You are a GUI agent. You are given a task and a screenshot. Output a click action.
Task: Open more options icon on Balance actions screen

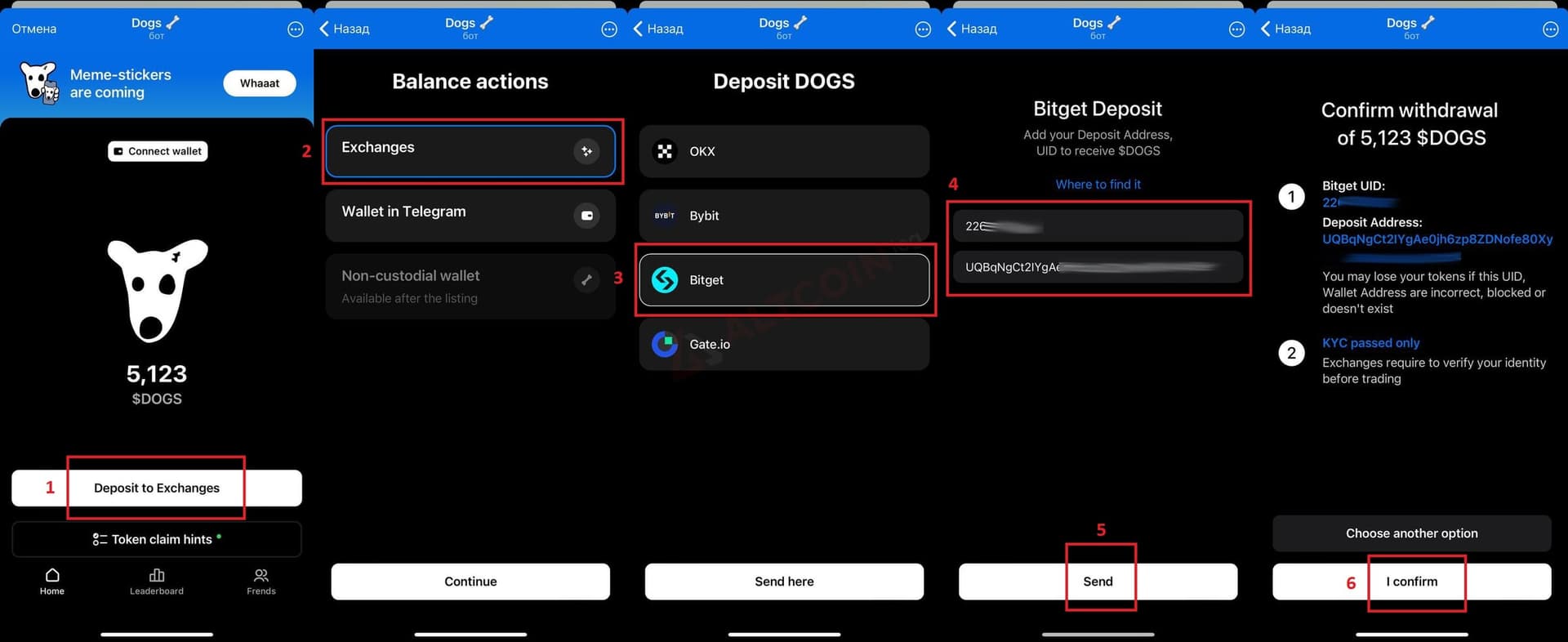pyautogui.click(x=609, y=29)
